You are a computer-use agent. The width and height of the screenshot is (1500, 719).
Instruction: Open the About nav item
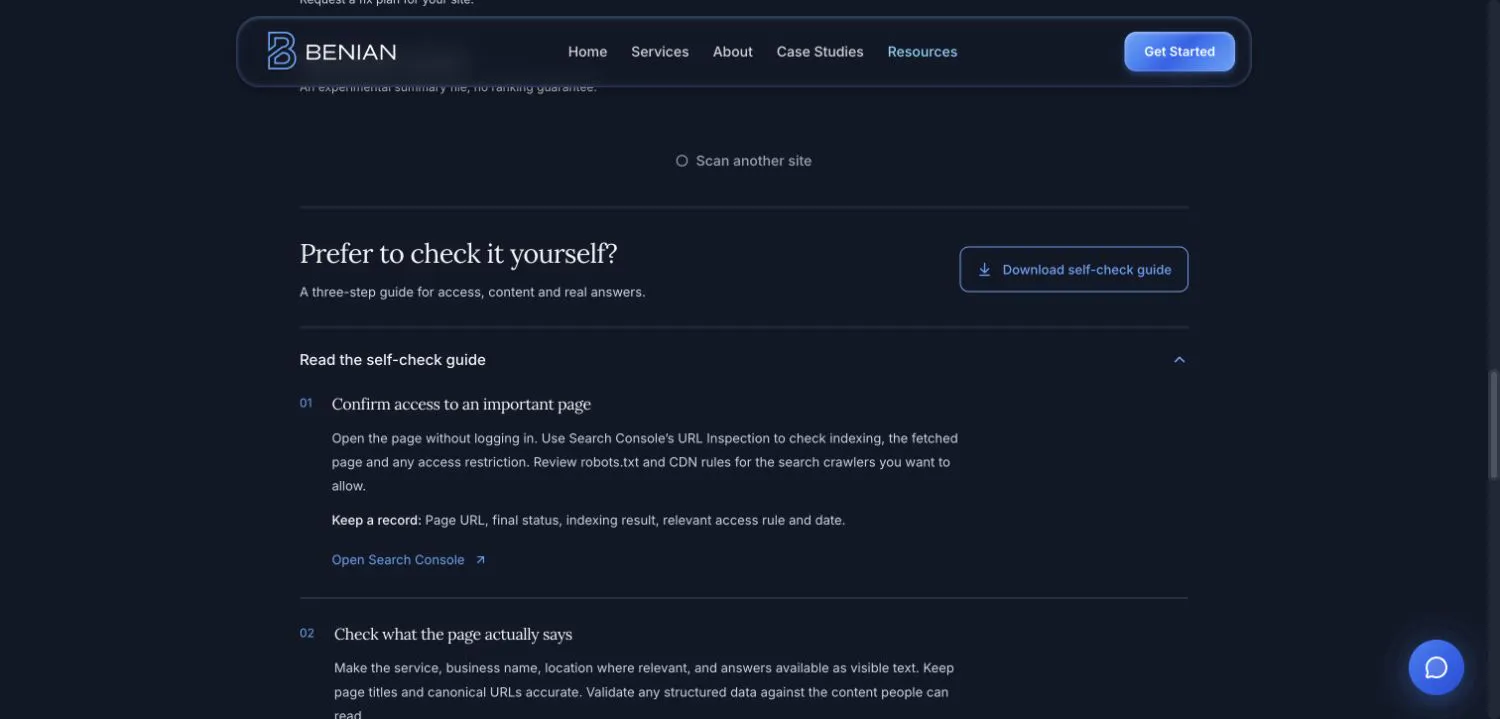coord(733,52)
